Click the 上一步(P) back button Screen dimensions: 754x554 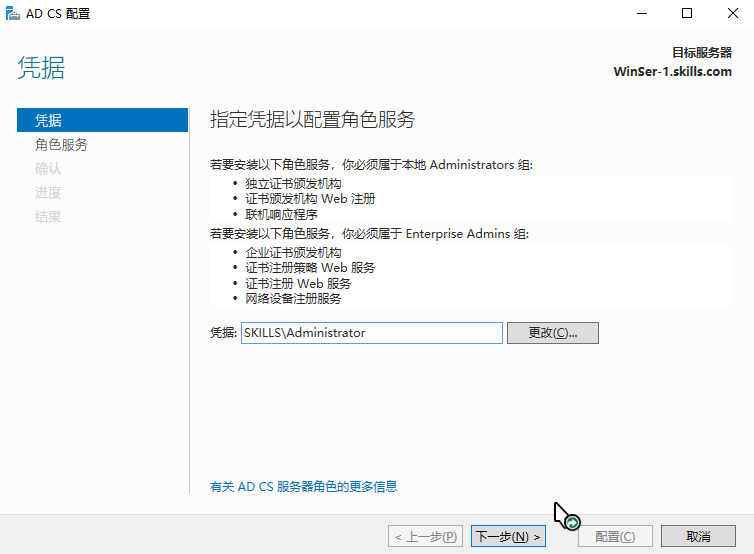[426, 536]
